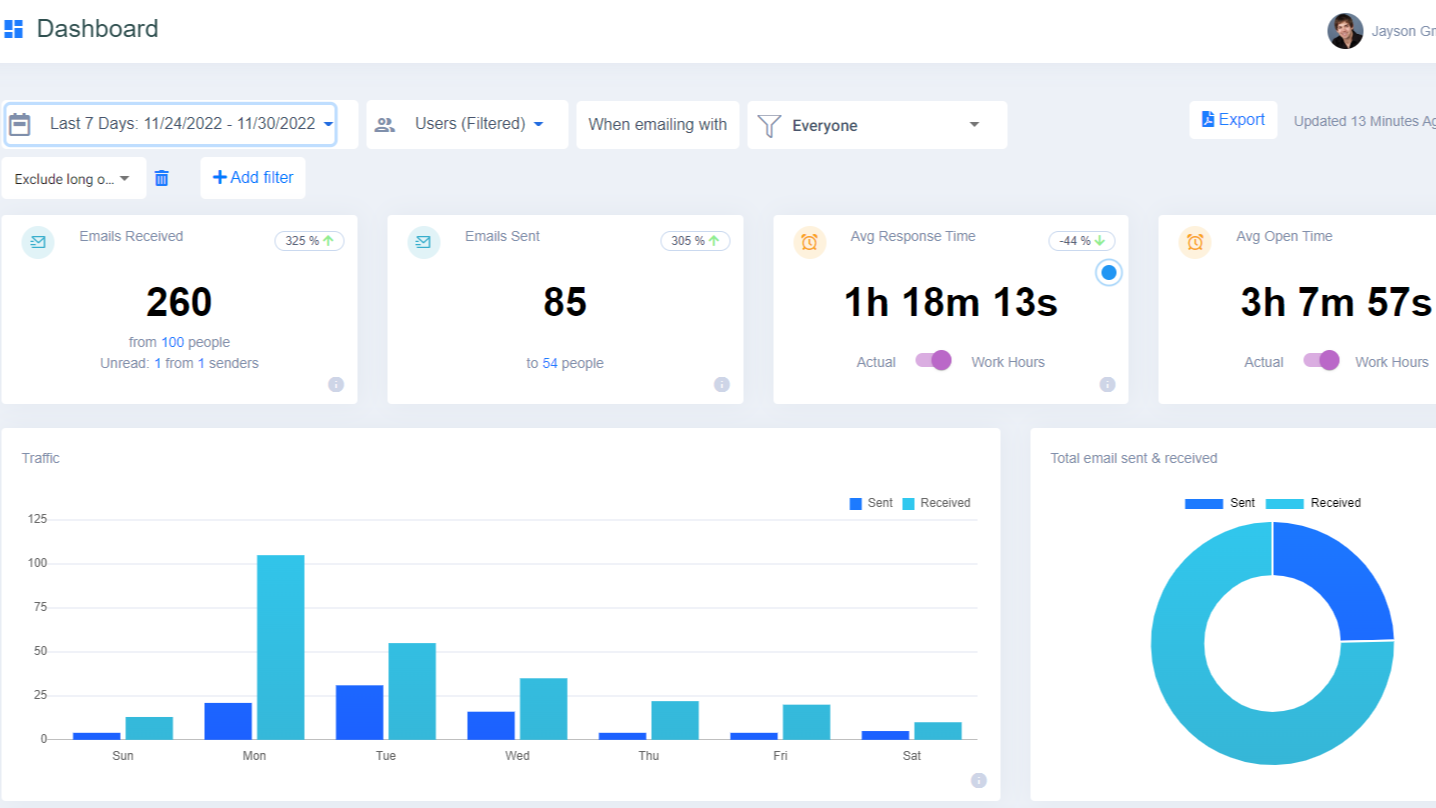Viewport: 1436px width, 808px height.
Task: Click the alarm clock icon on Avg Response Time
Action: click(810, 242)
